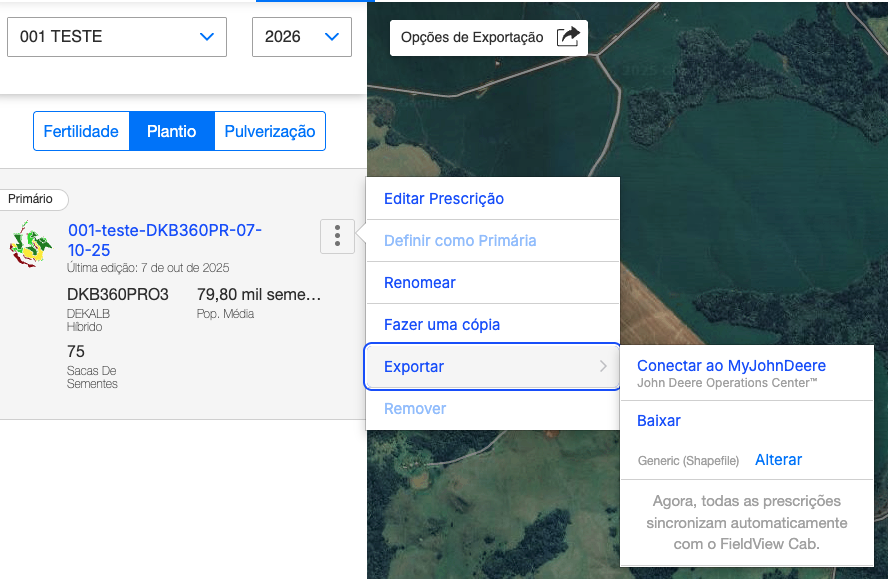Click the prescription map thumbnail
The height and width of the screenshot is (579, 888).
(31, 243)
